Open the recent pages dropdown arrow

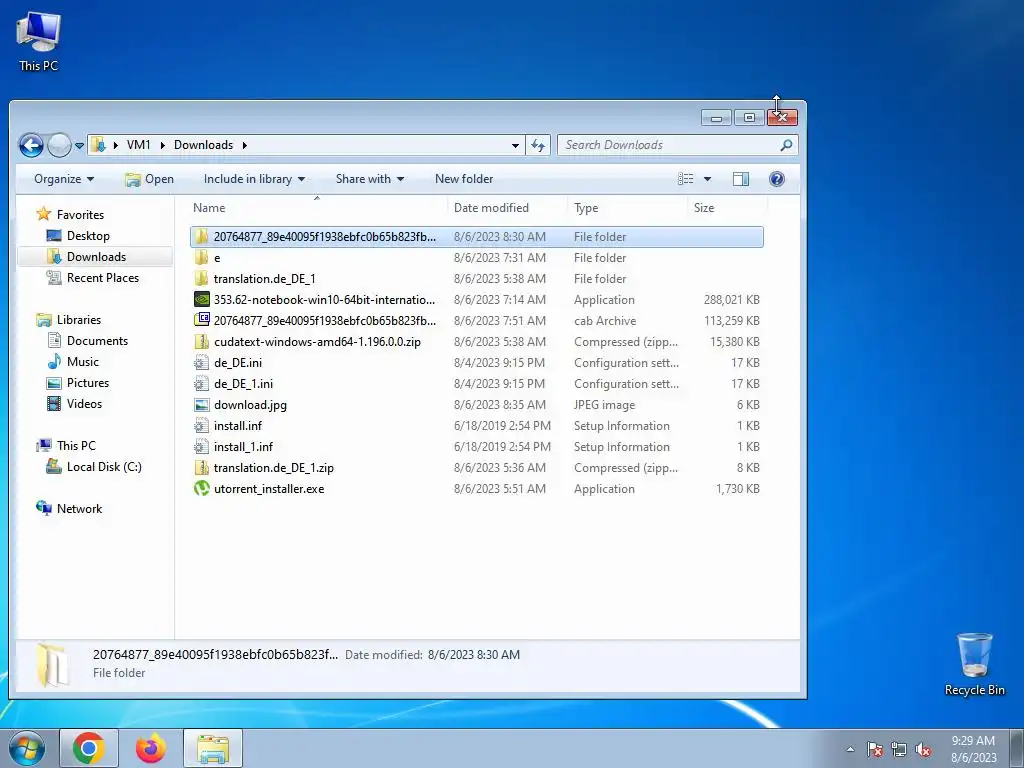(x=79, y=146)
